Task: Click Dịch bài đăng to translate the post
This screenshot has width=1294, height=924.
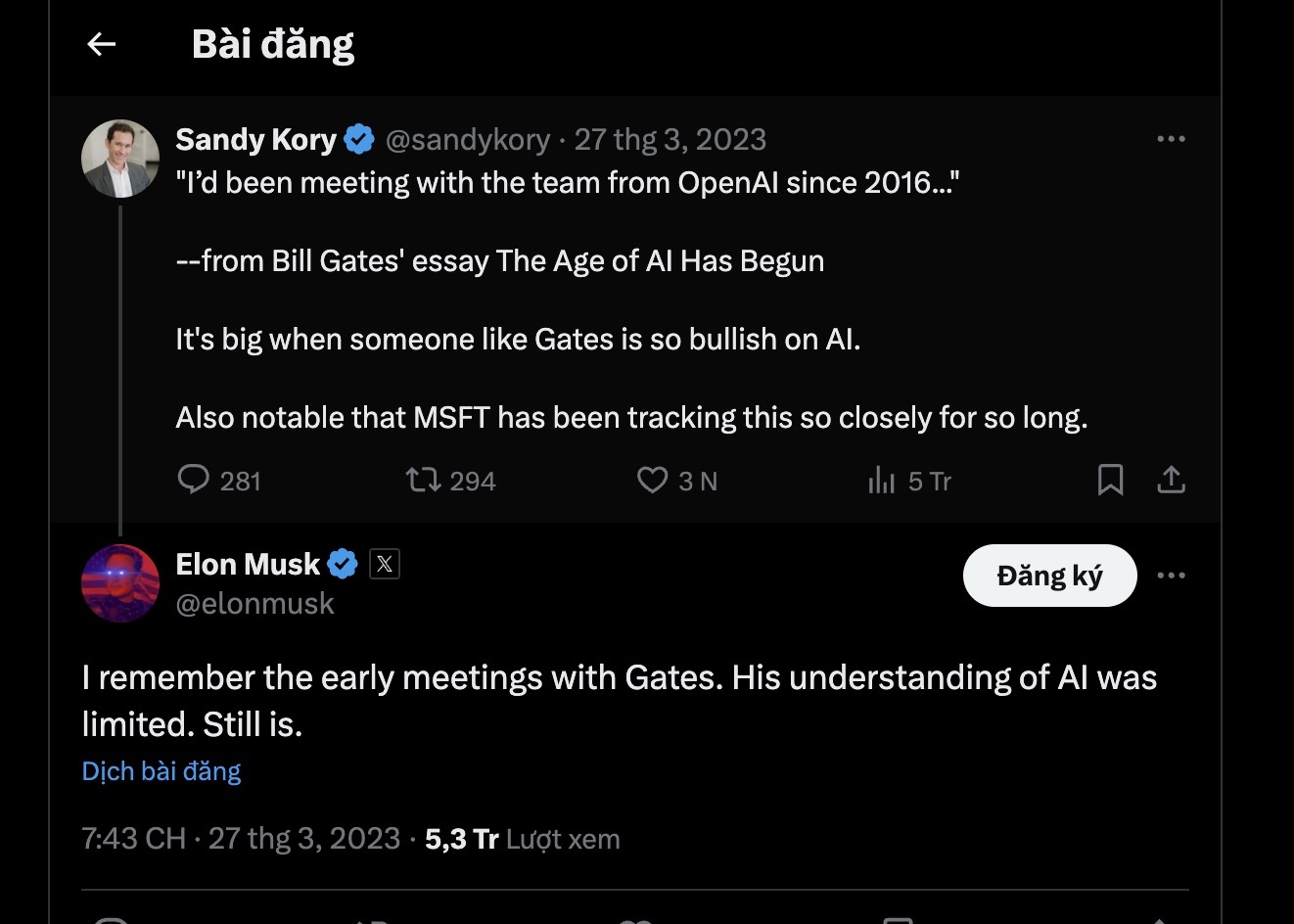Action: point(161,771)
